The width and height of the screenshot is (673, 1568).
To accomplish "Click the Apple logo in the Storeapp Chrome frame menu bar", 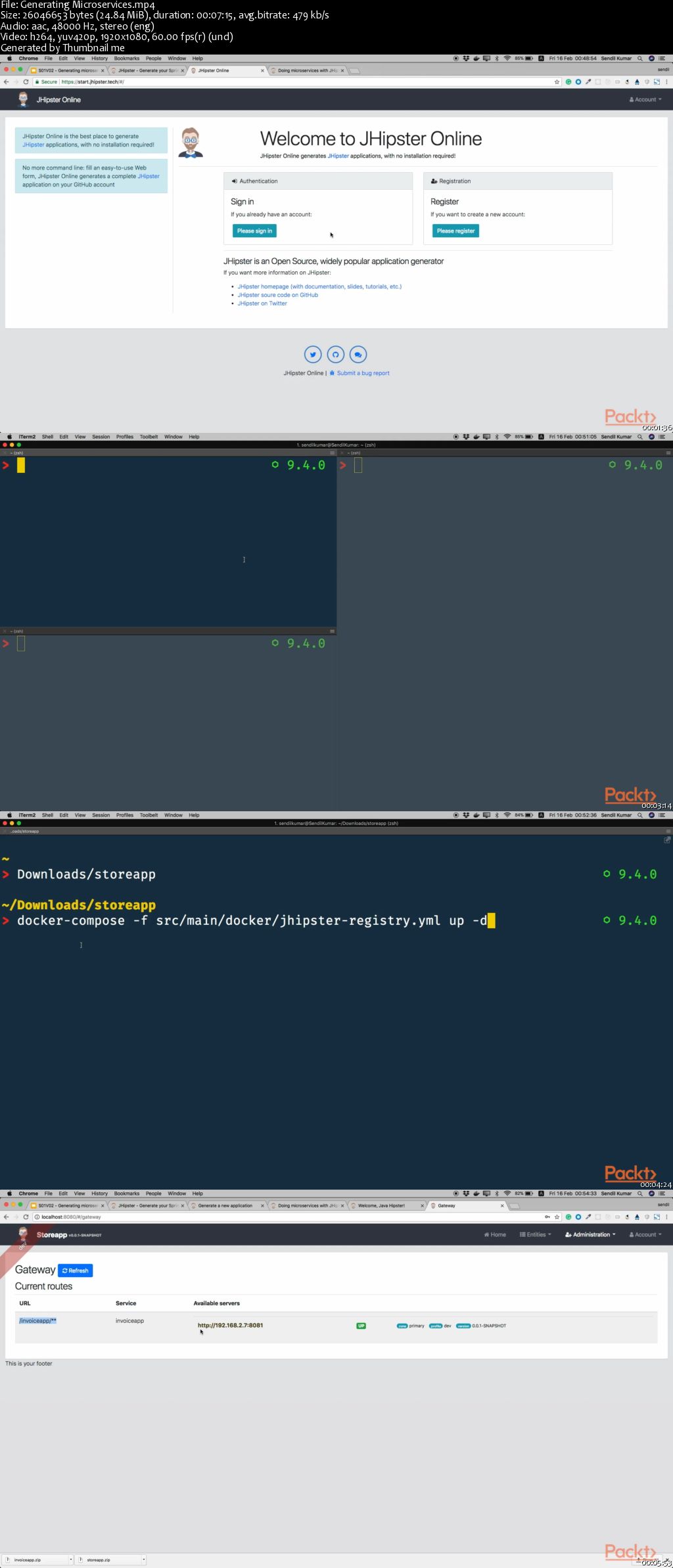I will (x=9, y=1194).
